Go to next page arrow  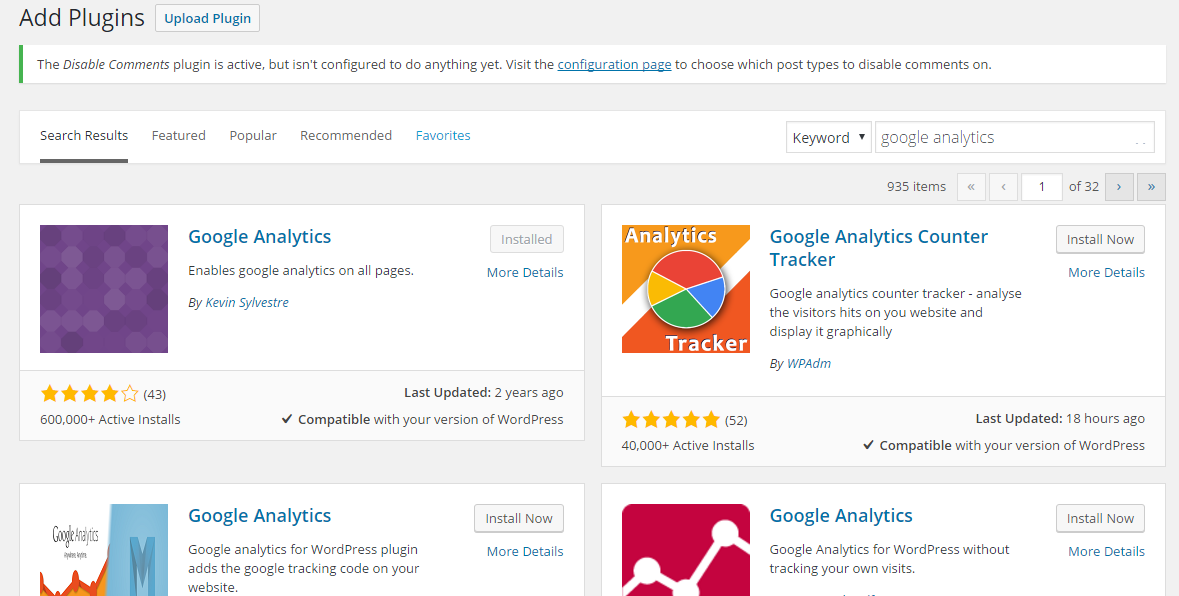[x=1119, y=187]
